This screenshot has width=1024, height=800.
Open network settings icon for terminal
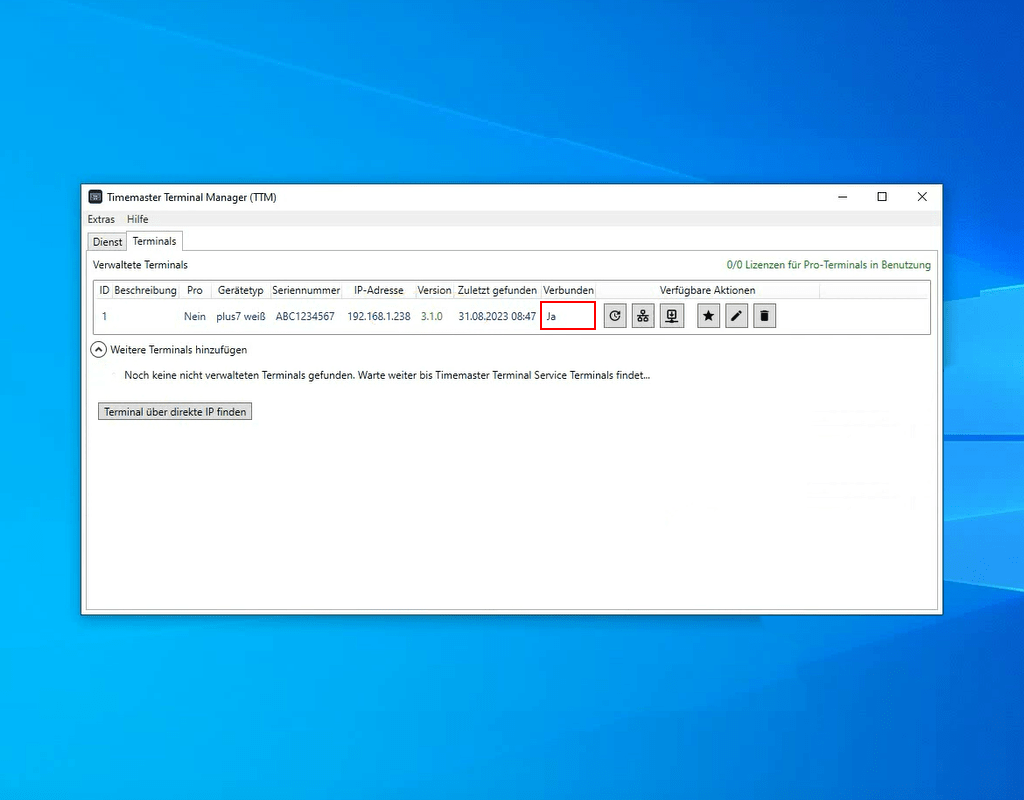coord(643,316)
